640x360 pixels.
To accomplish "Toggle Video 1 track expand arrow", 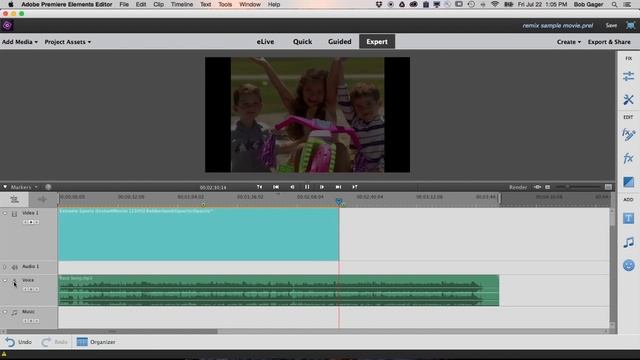I will tap(5, 213).
